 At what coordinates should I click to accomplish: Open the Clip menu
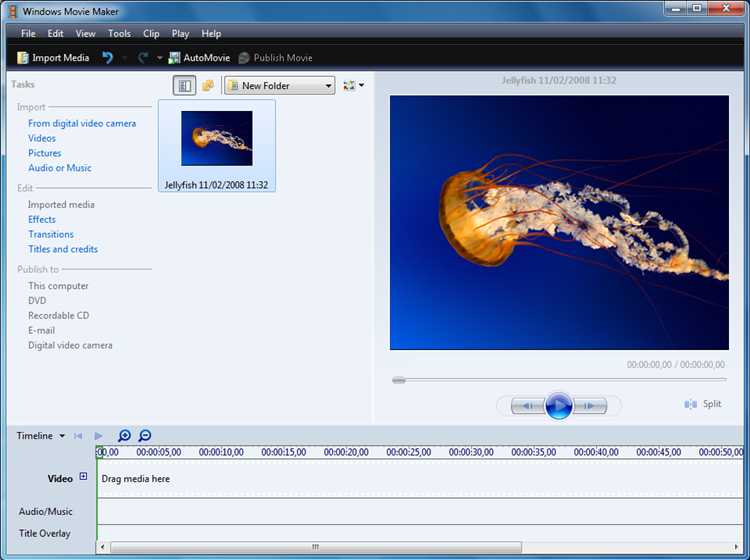[151, 33]
